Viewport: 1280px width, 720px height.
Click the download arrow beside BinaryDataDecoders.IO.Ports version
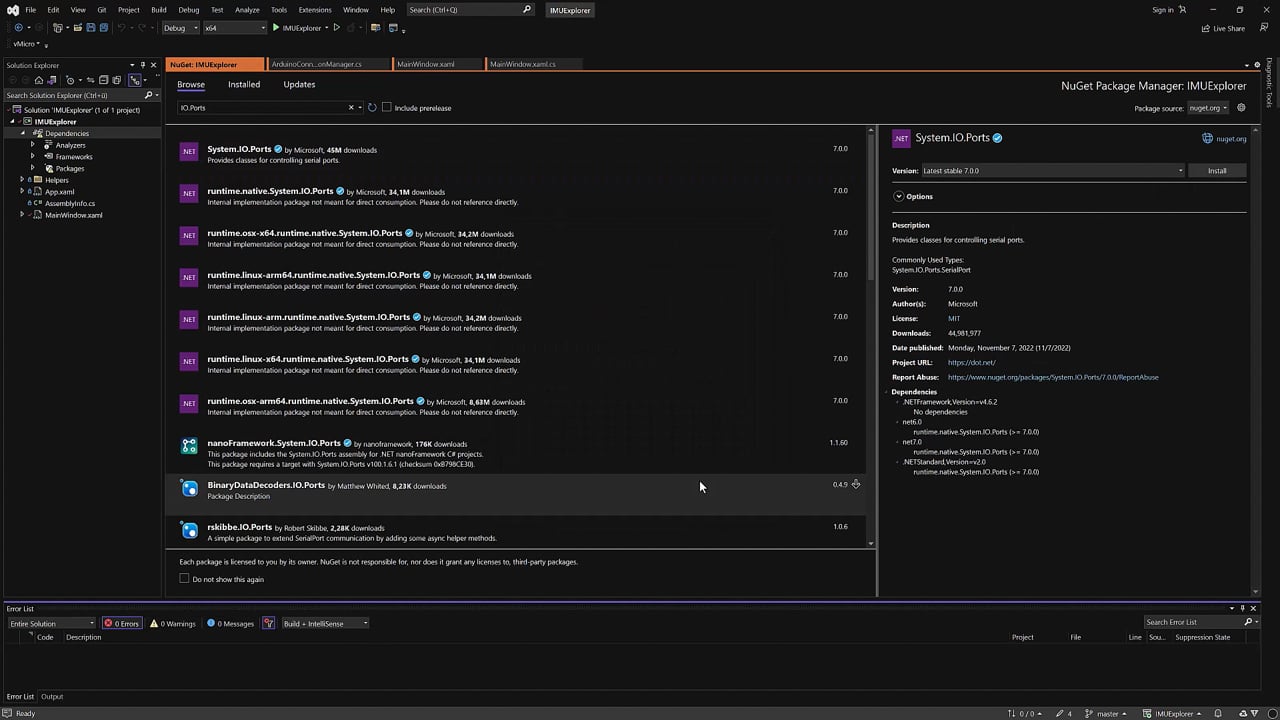click(x=855, y=484)
